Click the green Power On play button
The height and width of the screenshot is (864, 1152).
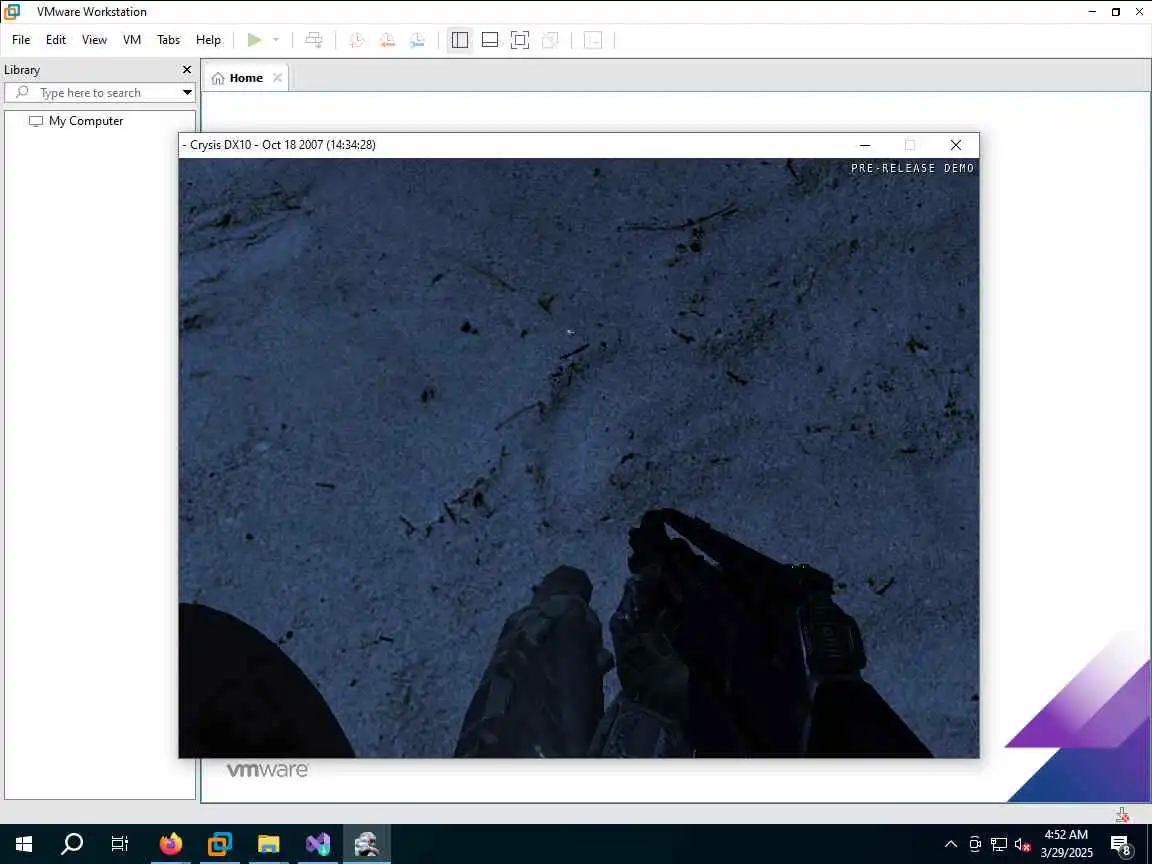pyautogui.click(x=254, y=40)
